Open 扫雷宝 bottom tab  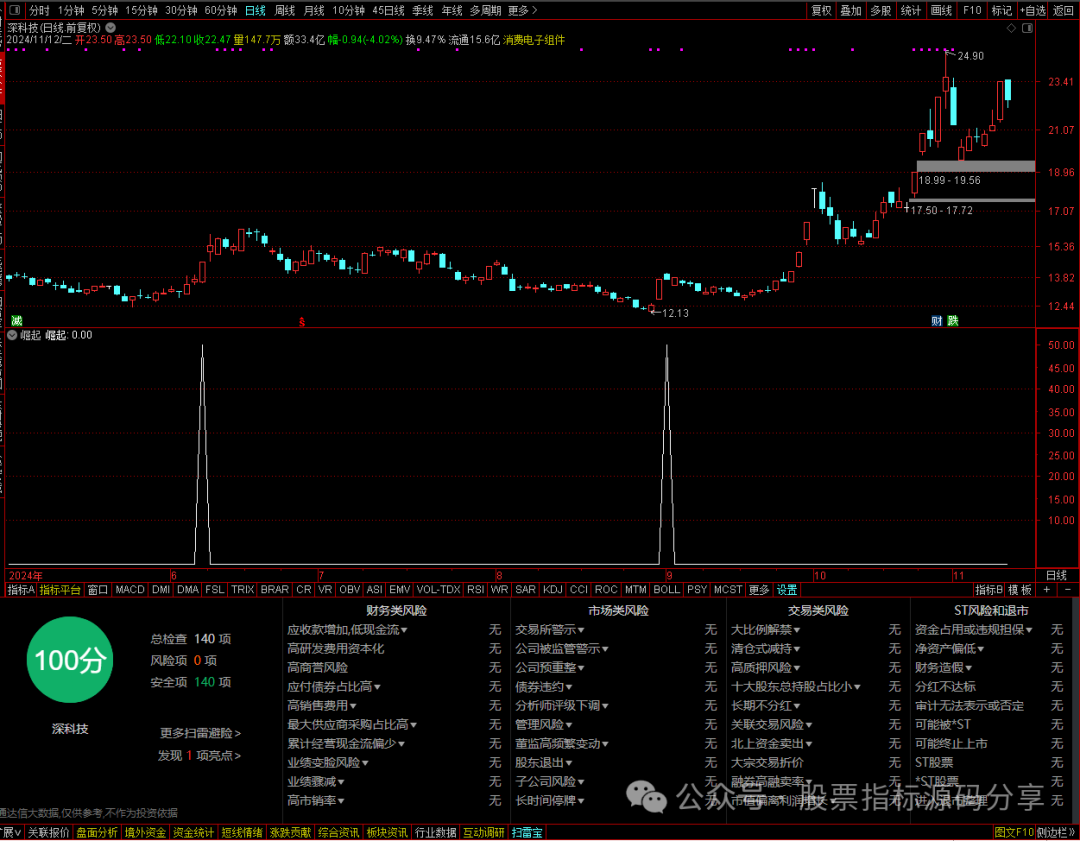[527, 833]
